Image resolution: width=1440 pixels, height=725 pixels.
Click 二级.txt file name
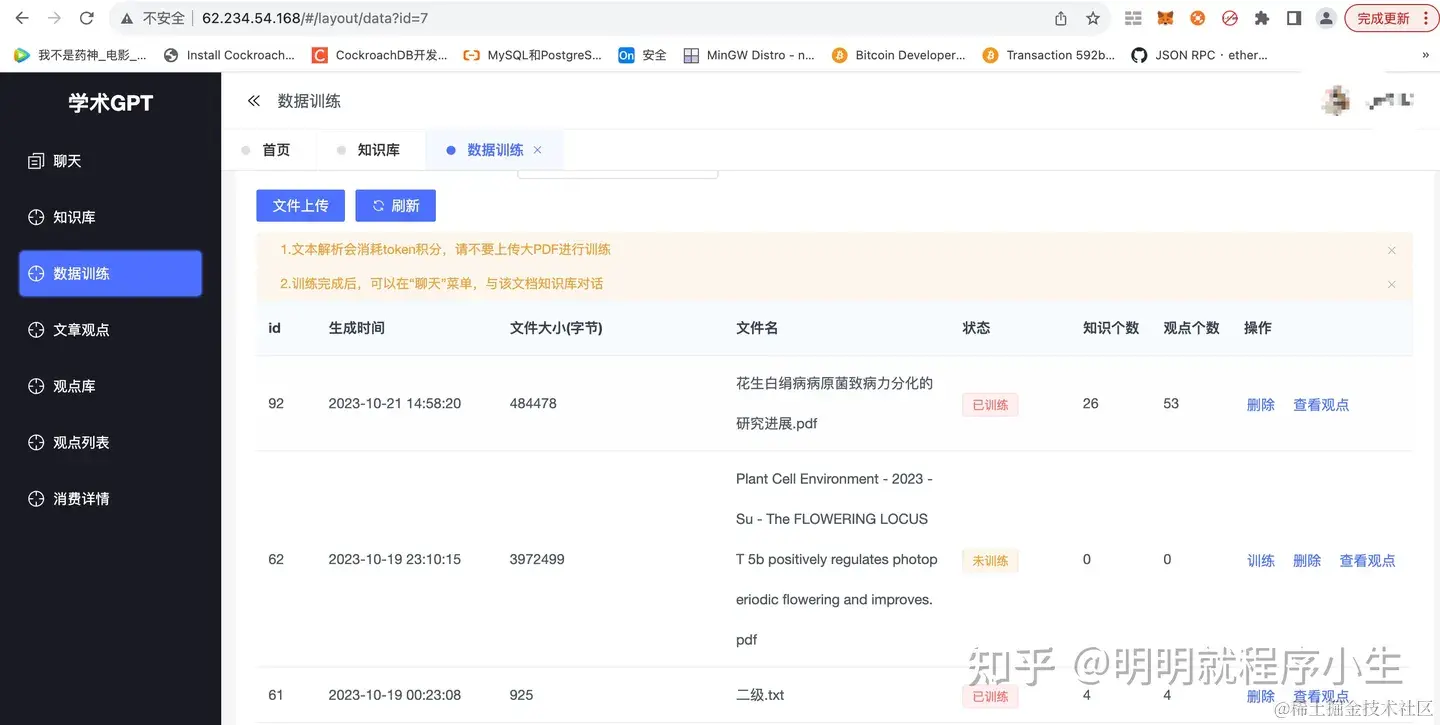(x=760, y=695)
